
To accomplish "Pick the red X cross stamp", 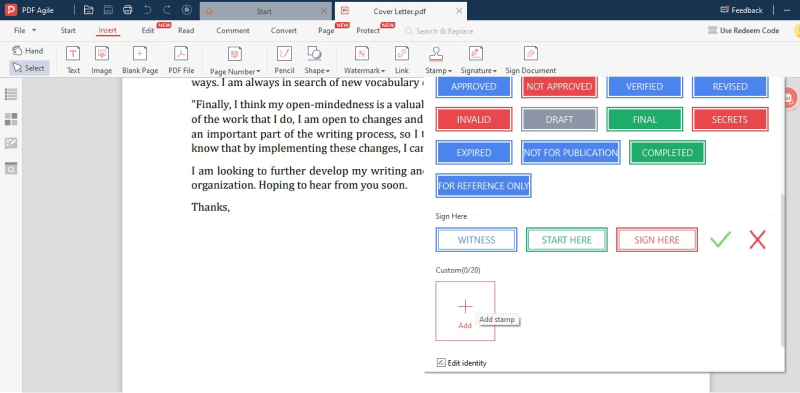I will (x=758, y=239).
